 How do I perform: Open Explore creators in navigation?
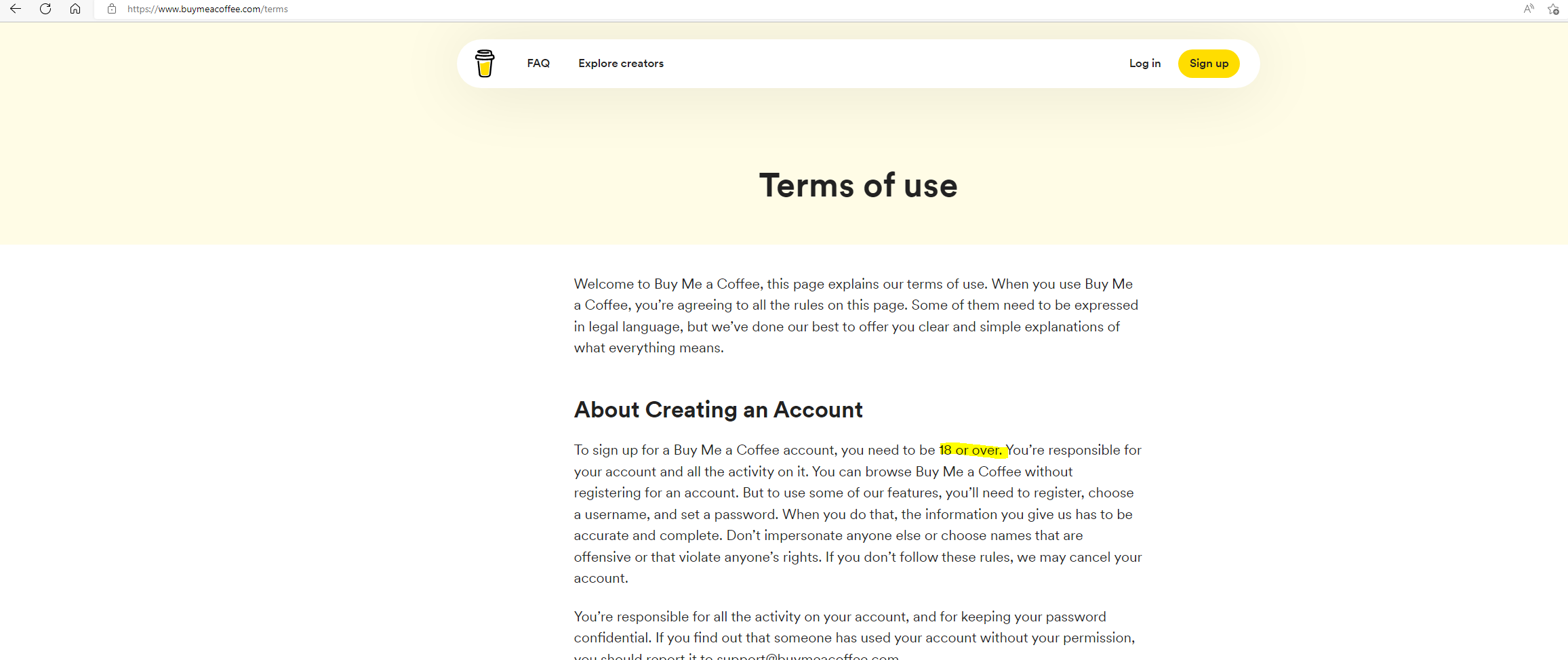621,63
